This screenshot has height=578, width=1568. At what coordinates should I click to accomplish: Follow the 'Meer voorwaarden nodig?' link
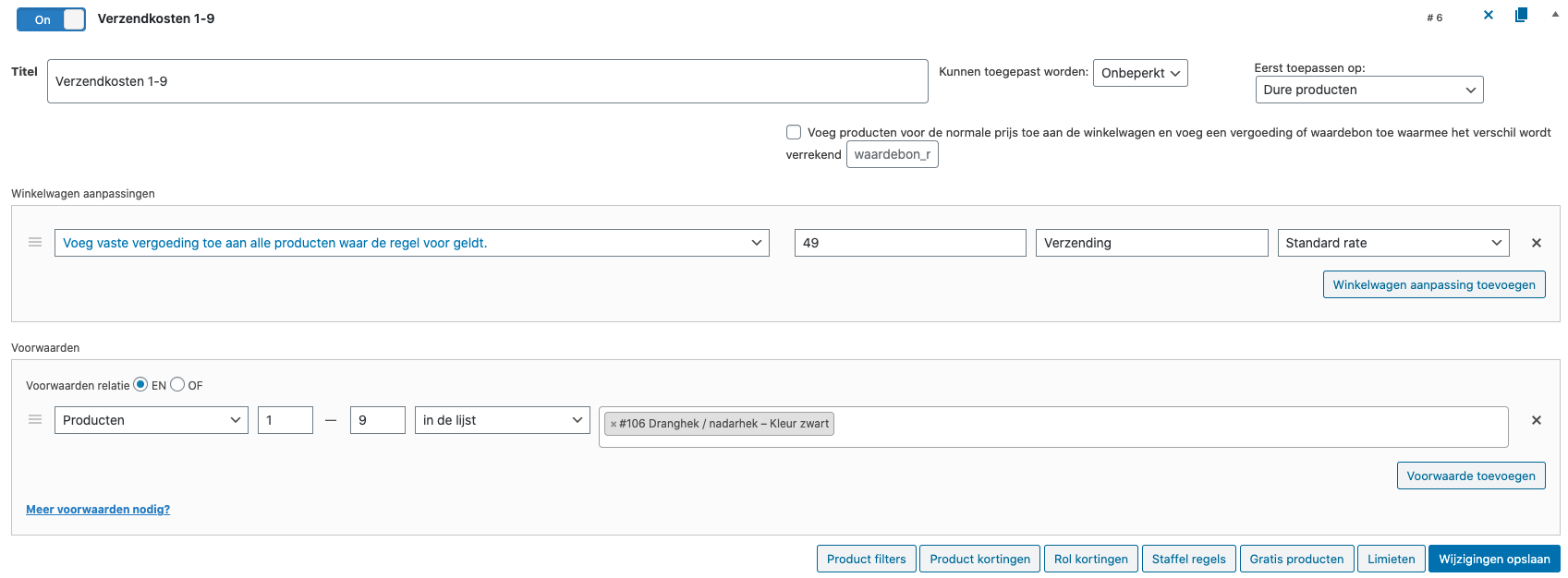point(98,510)
